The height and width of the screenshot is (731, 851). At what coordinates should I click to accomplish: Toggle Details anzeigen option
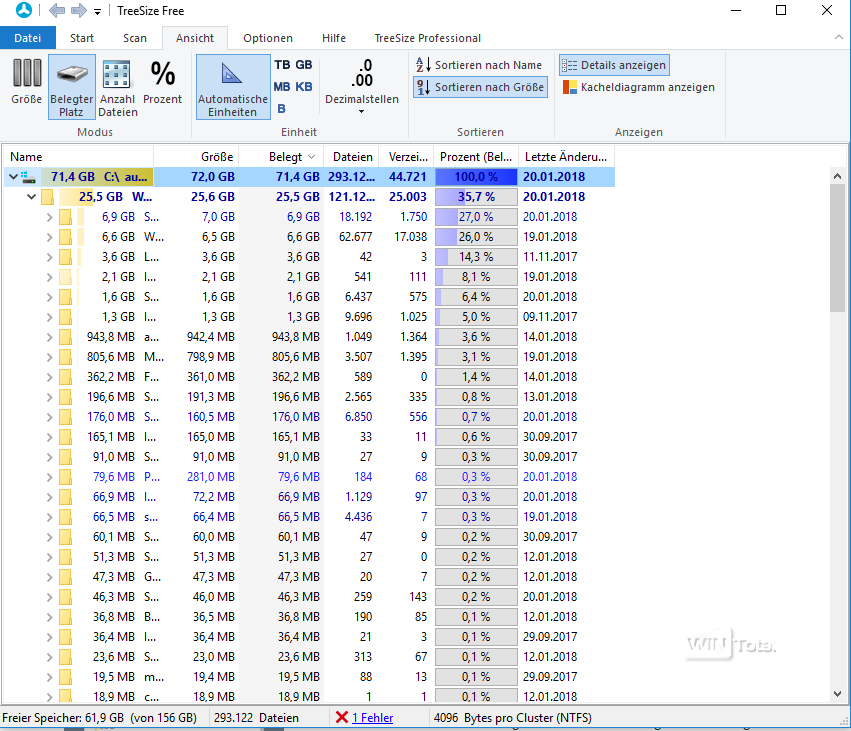pos(614,65)
